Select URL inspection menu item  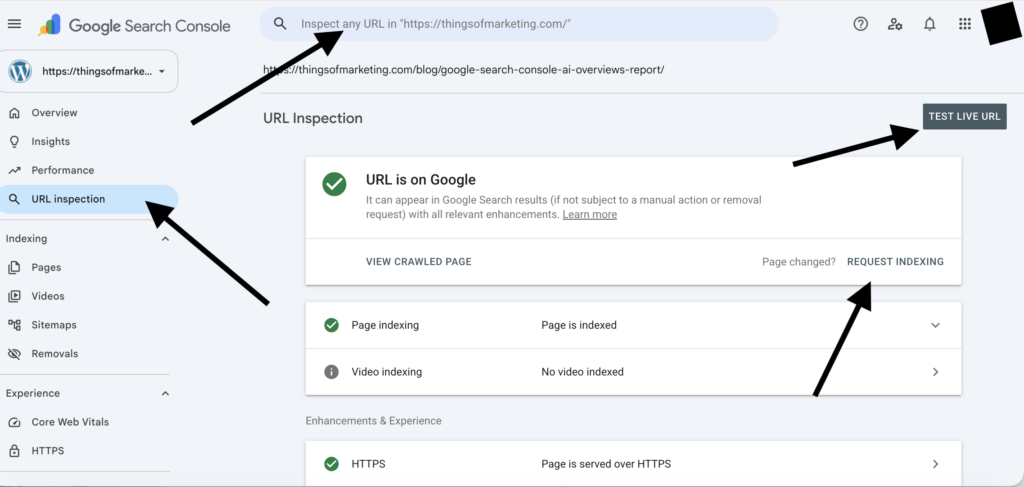click(89, 199)
